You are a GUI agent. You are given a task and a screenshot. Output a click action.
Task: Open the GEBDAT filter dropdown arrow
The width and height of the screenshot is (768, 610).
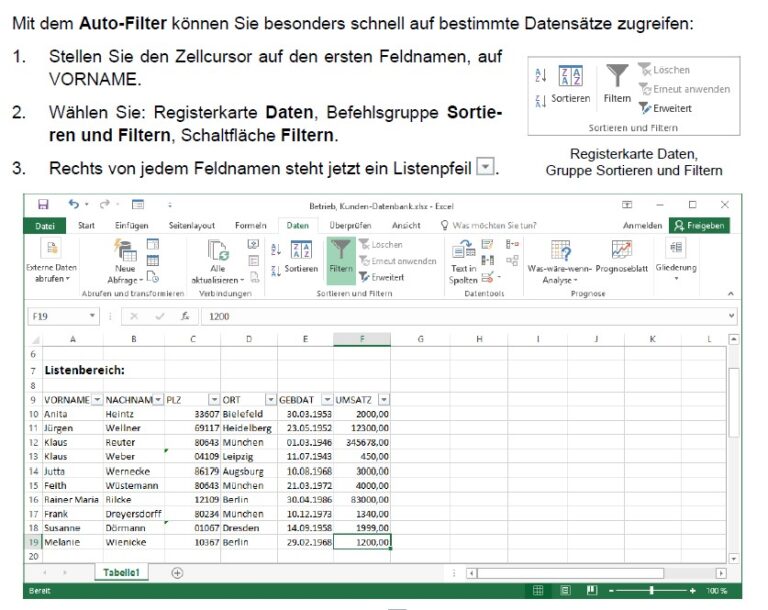pyautogui.click(x=327, y=400)
